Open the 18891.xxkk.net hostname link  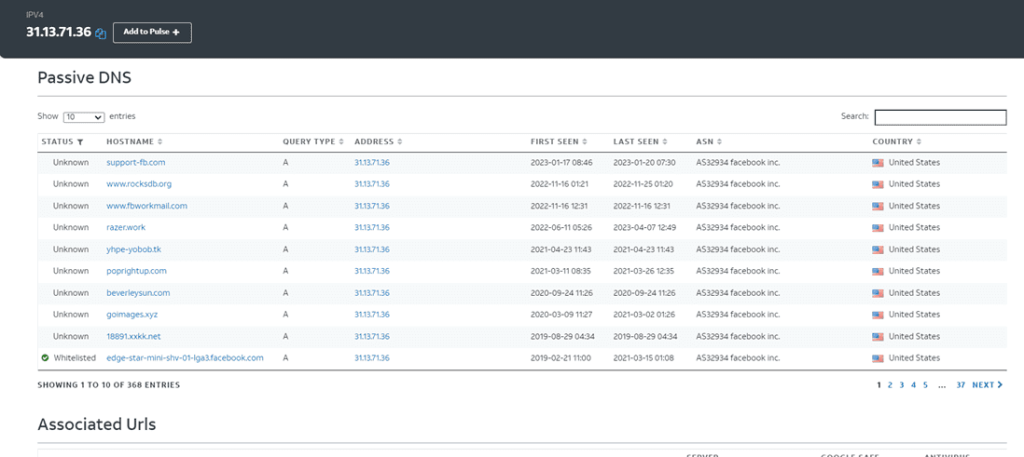[133, 336]
